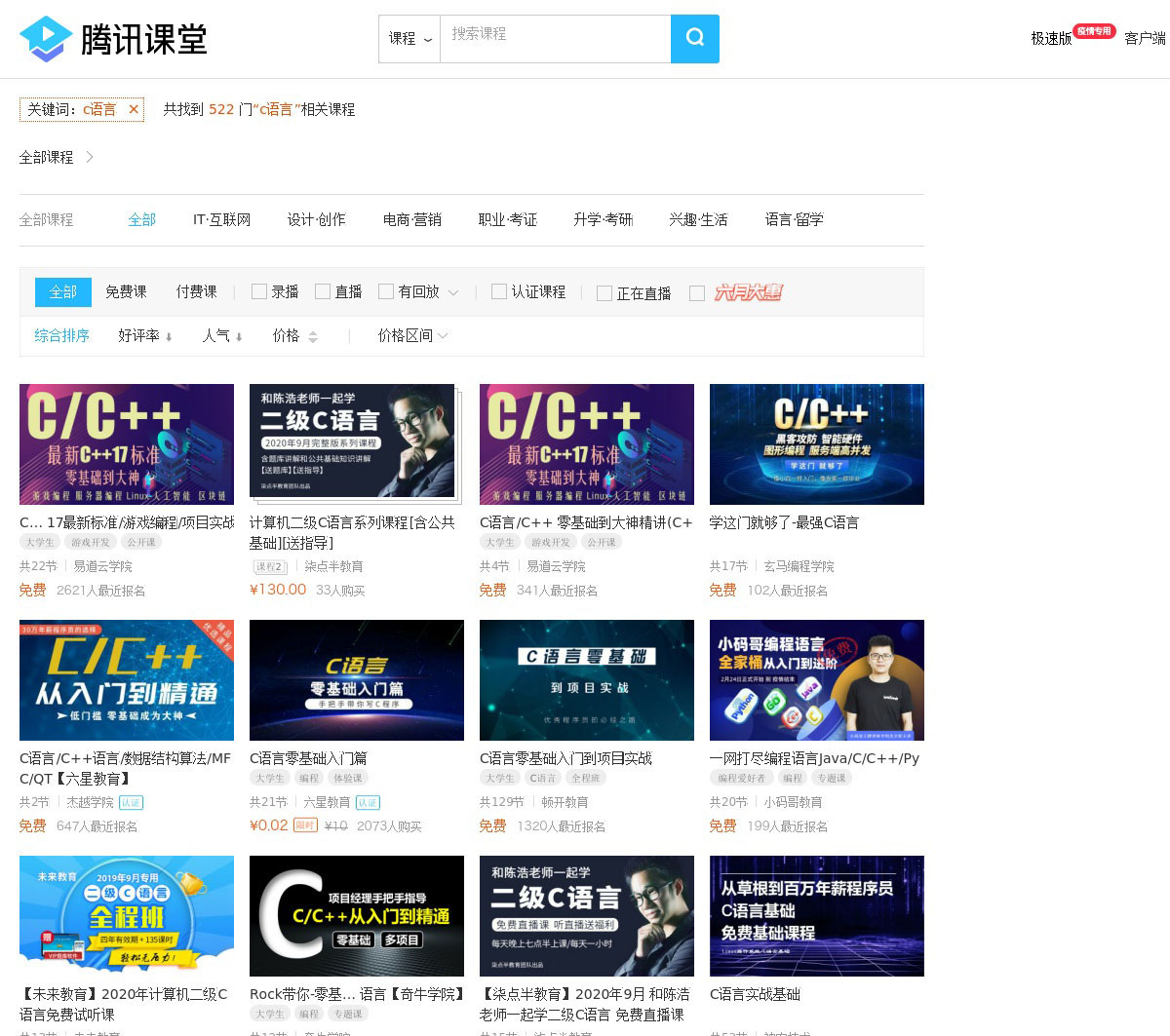Viewport: 1170px width, 1036px height.
Task: Click 玄马编程学院 institution name
Action: click(x=799, y=566)
